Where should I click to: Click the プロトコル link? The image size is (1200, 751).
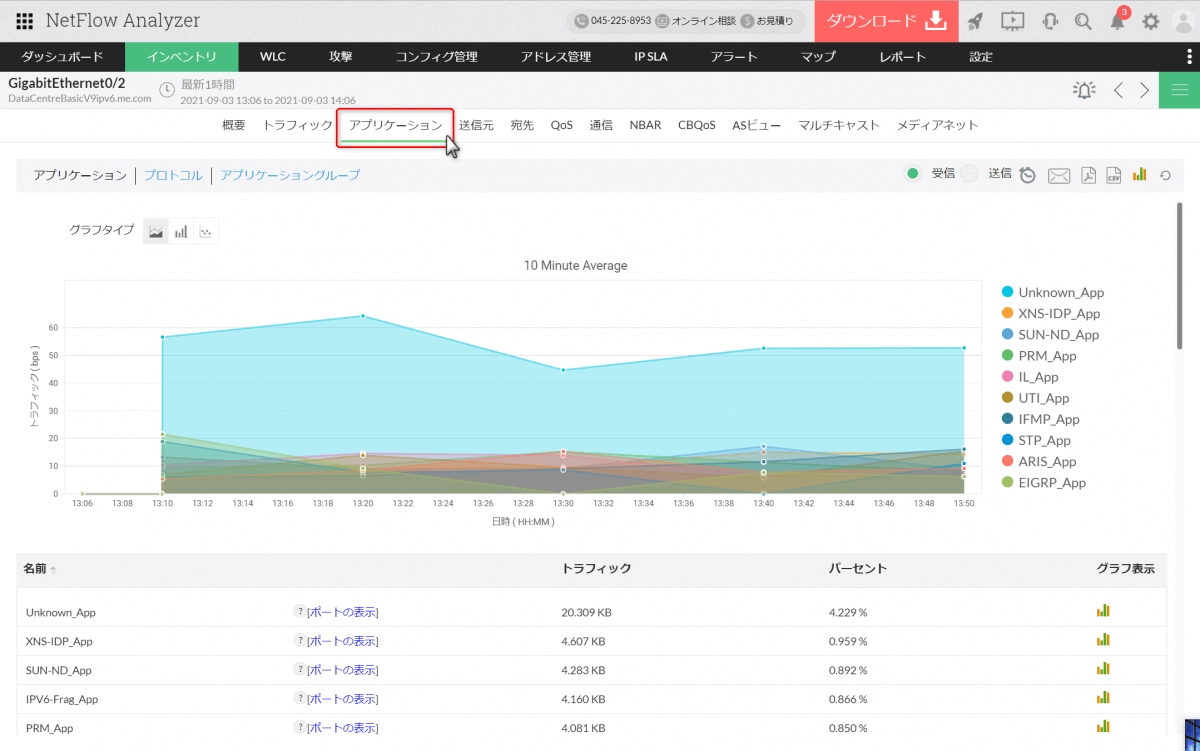coord(173,175)
